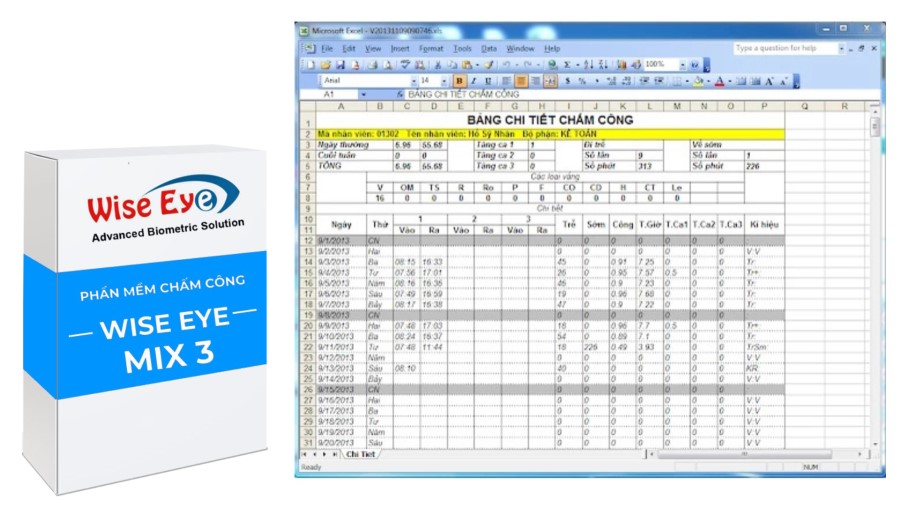Screen dimensions: 900x506
Task: Click the Borders button
Action: pos(677,81)
